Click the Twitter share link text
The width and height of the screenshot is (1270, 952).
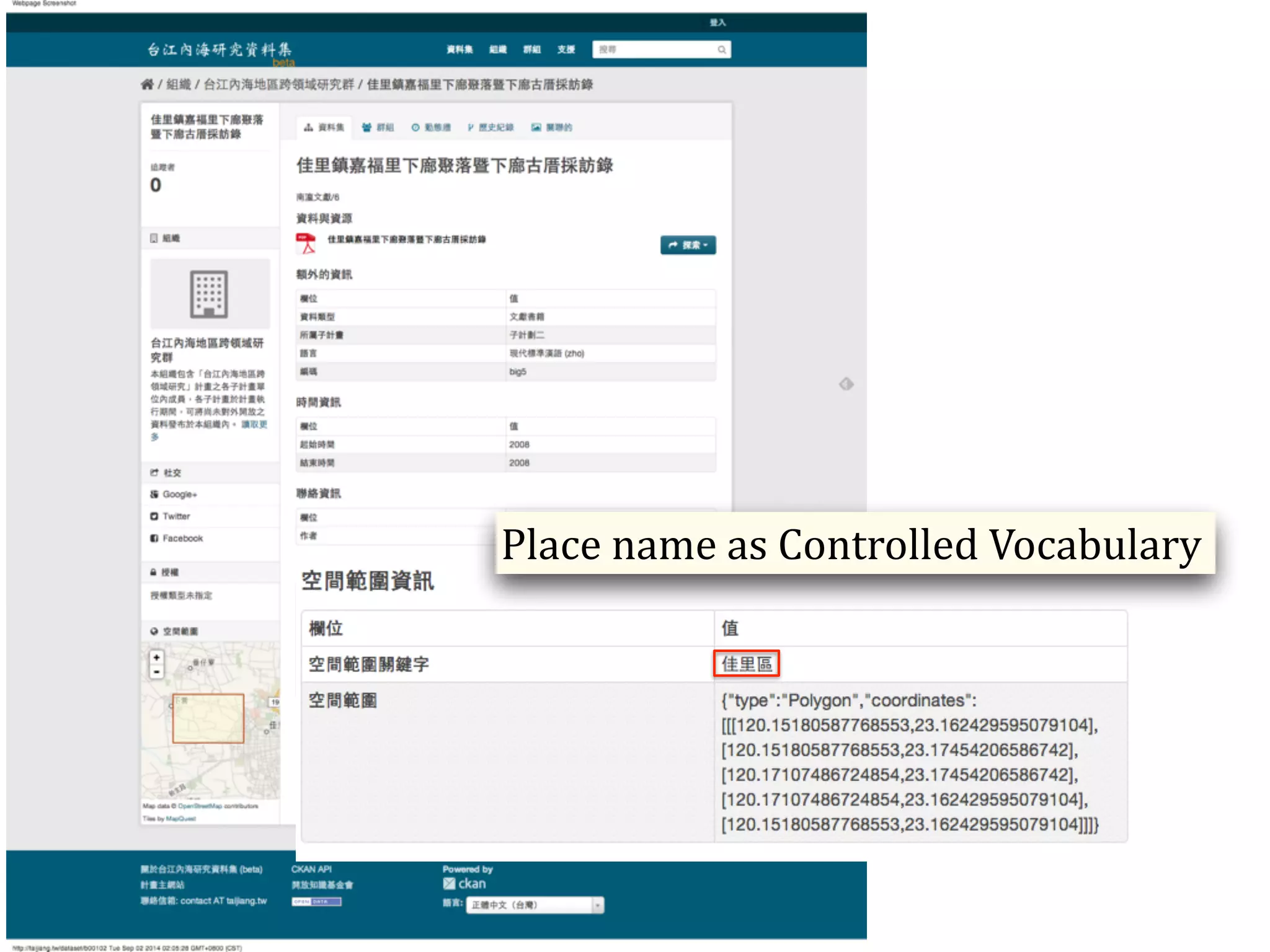[176, 516]
